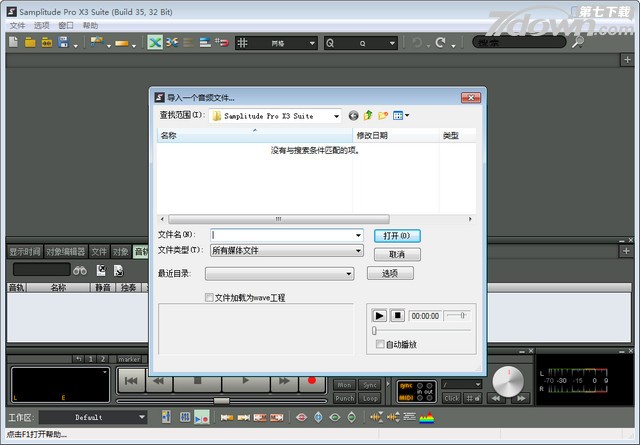Open the '工作区' Default workspace dropdown

coord(142,417)
